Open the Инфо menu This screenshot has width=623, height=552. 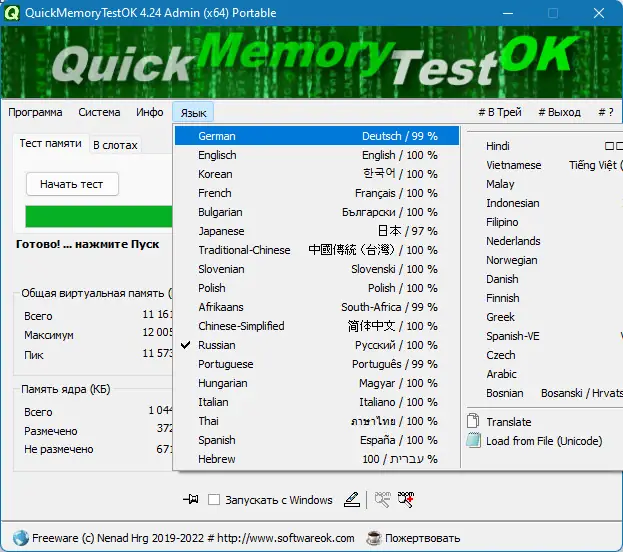click(150, 112)
